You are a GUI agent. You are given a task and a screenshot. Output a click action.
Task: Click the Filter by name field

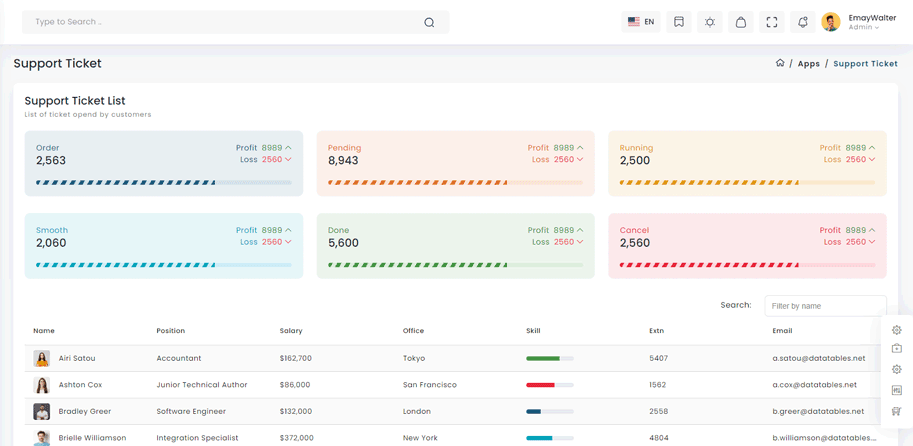click(825, 306)
